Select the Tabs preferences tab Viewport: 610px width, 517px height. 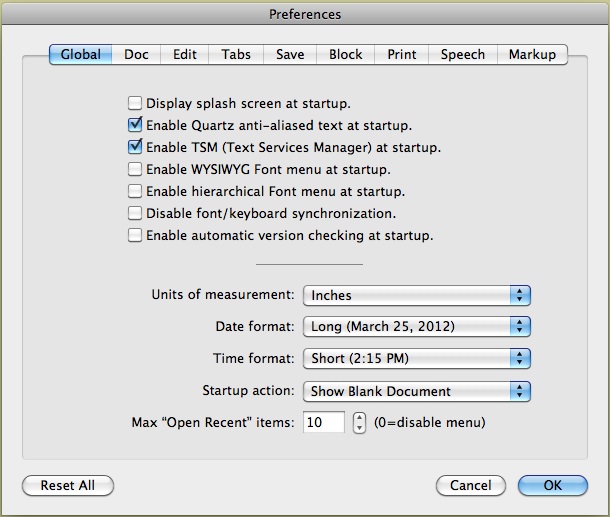237,55
